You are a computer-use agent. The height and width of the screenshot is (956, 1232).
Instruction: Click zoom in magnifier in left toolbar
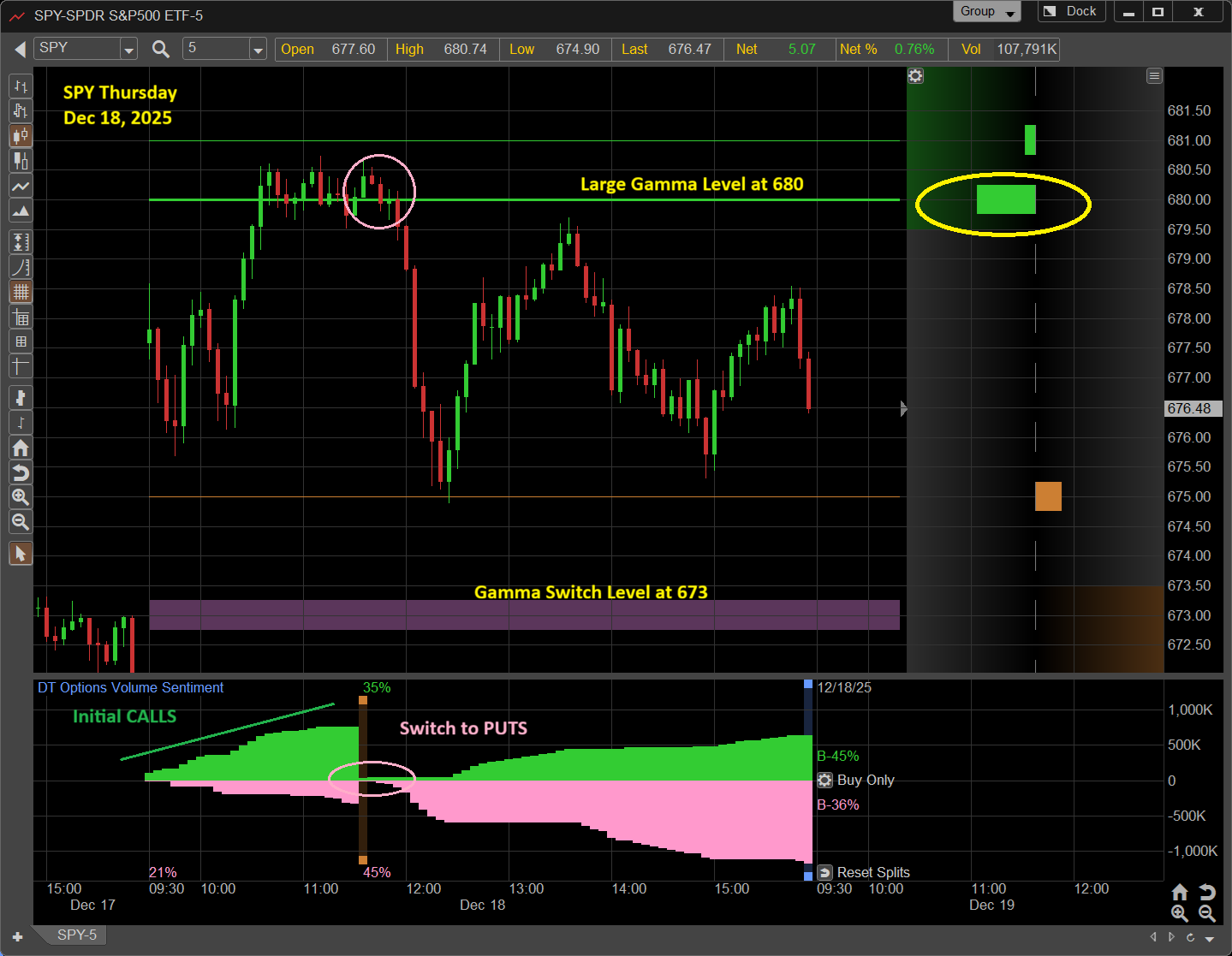(21, 497)
